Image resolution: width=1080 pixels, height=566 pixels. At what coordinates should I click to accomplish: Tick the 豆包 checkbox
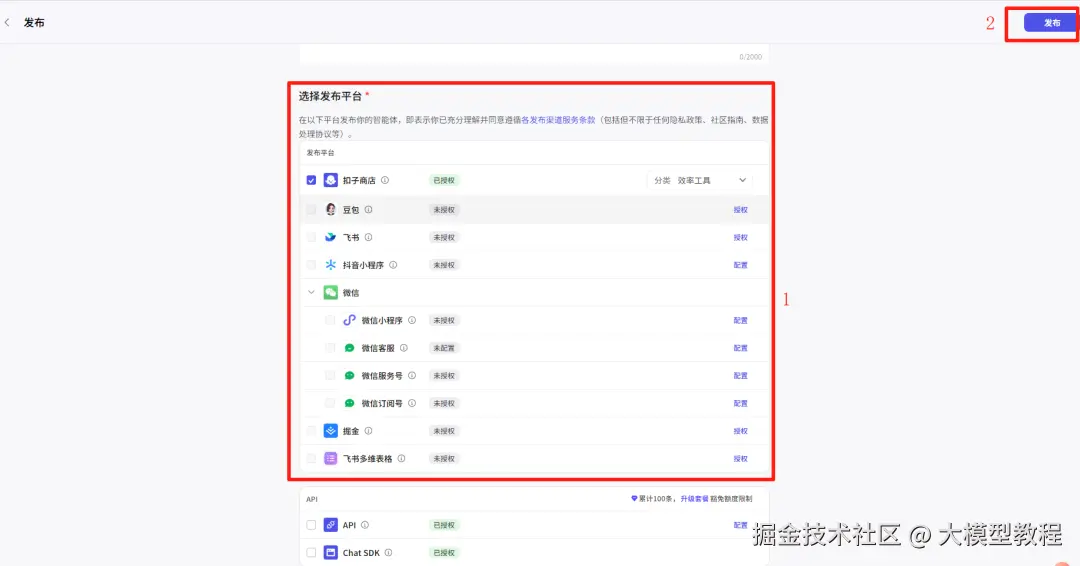(x=311, y=209)
